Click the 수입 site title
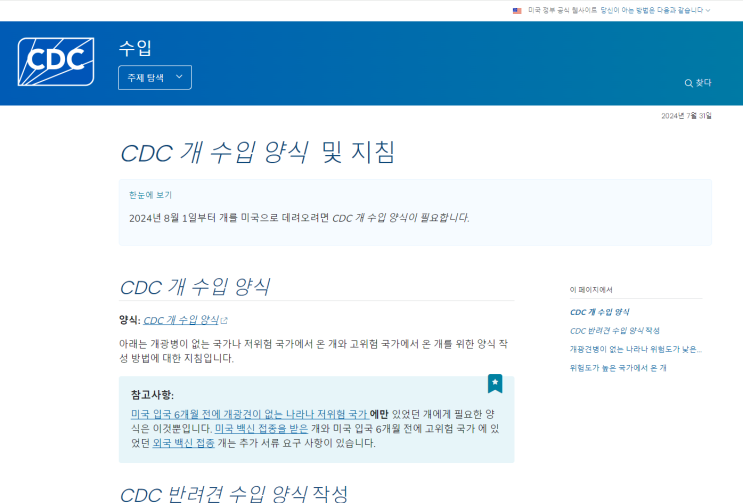Screen dimensions: 743x503 point(135,48)
